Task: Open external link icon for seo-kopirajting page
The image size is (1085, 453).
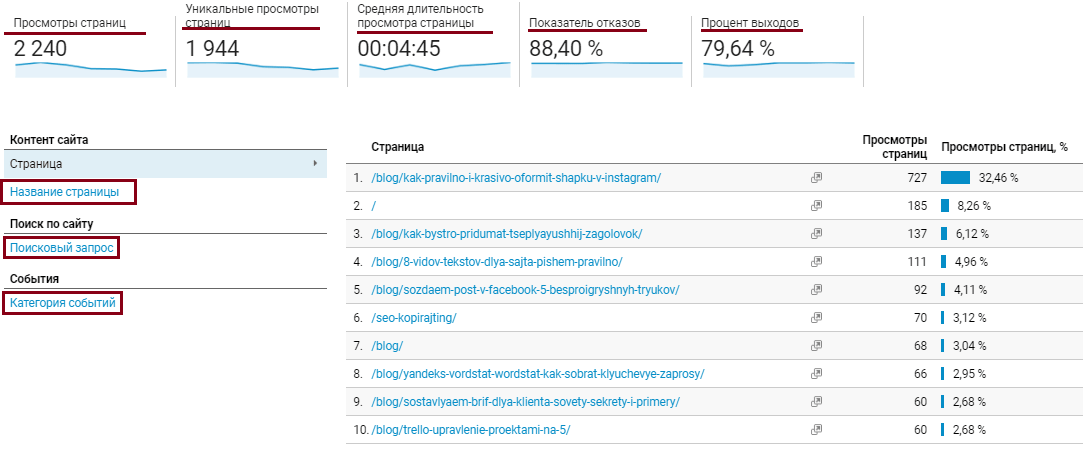Action: (817, 317)
